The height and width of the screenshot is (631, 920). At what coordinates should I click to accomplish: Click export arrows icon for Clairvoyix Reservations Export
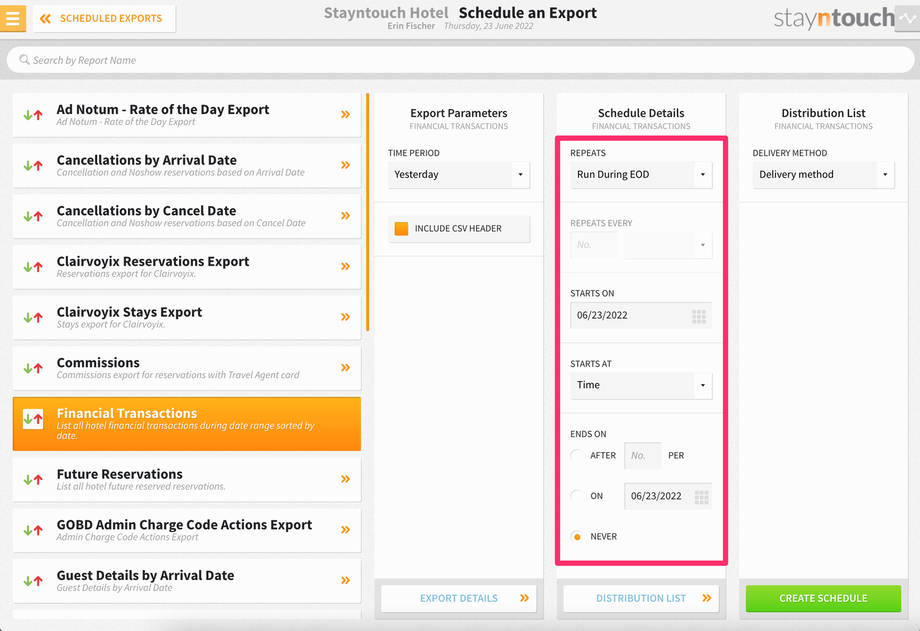click(33, 267)
